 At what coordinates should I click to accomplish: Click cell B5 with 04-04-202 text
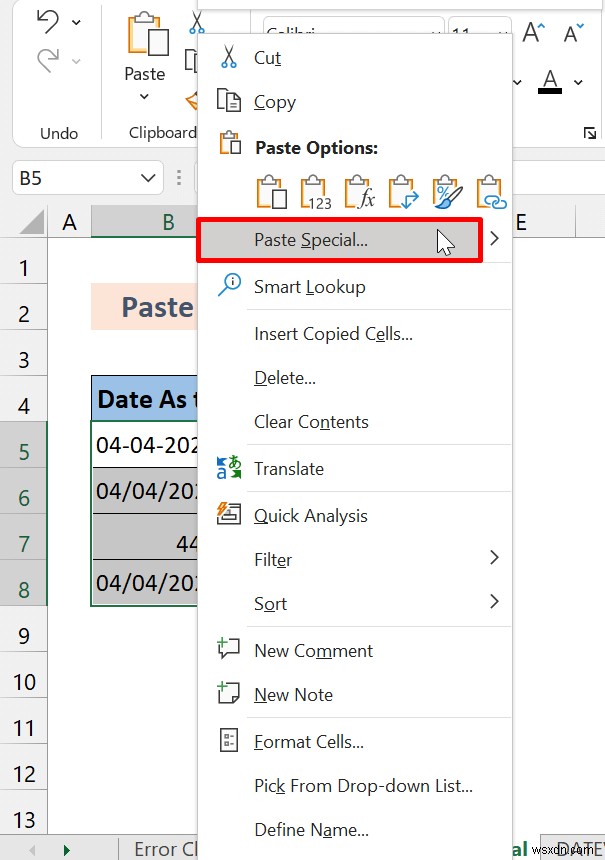145,444
